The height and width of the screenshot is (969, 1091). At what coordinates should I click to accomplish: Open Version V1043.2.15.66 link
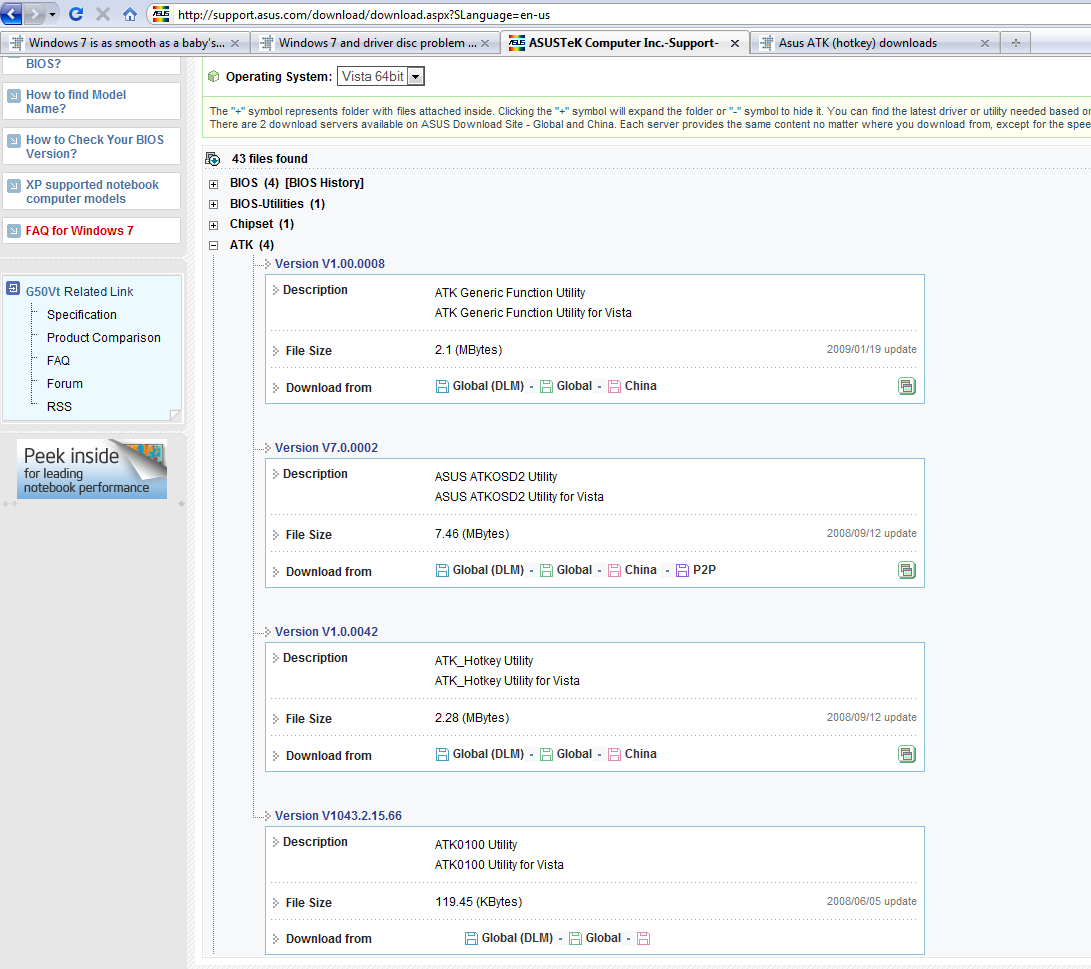point(338,816)
